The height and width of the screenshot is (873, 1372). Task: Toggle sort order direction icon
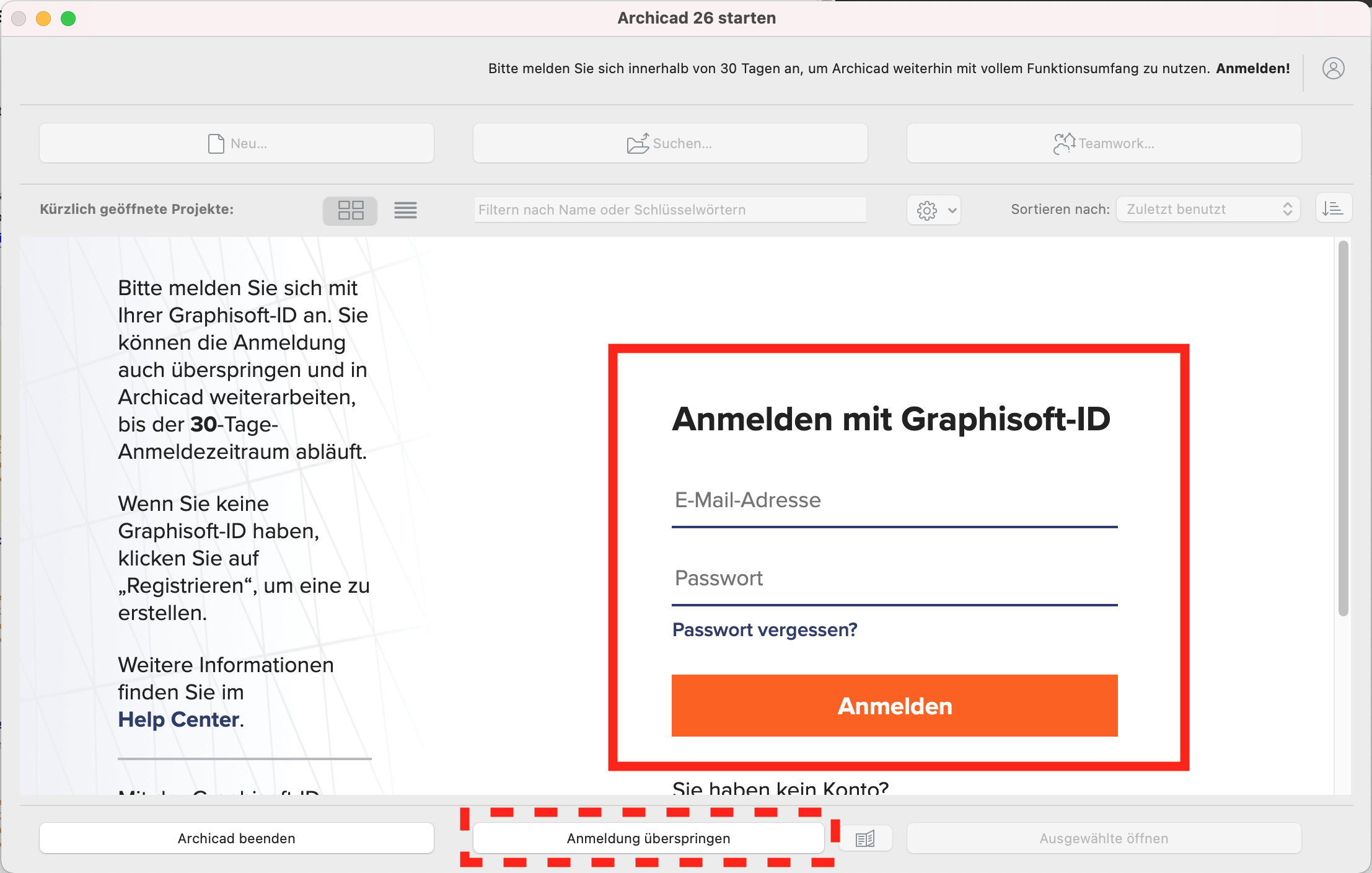pos(1334,208)
